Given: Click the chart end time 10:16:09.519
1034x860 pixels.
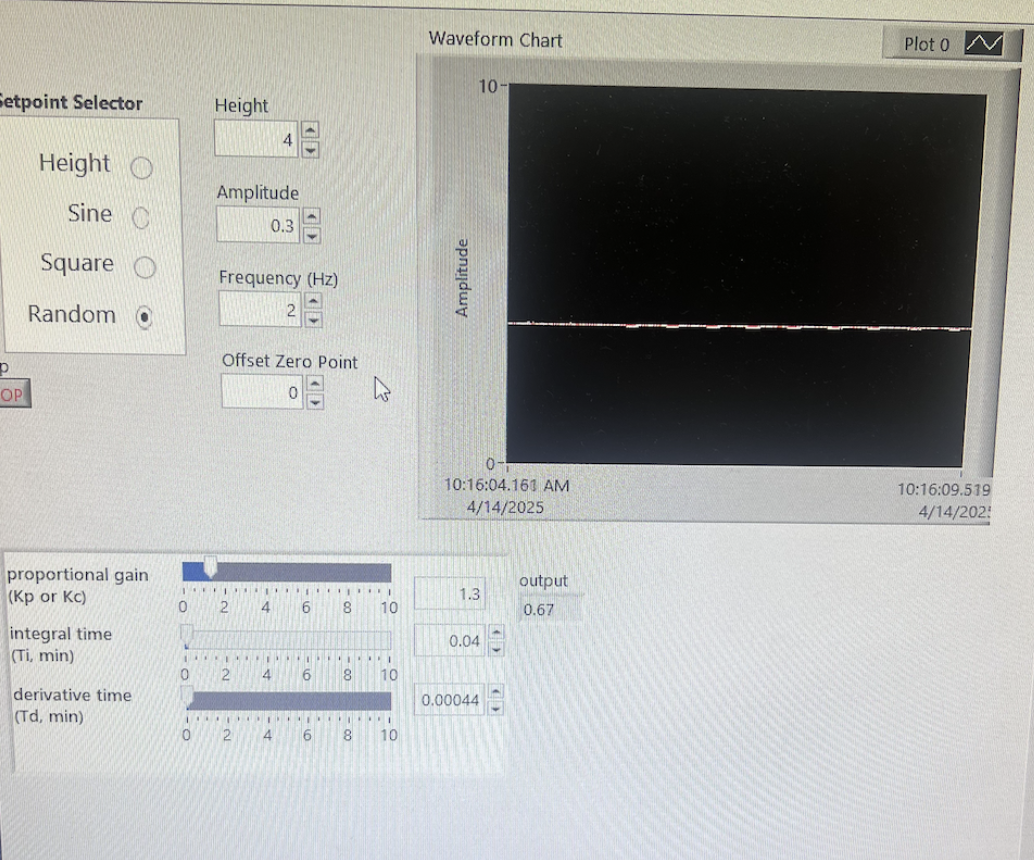Looking at the screenshot, I should tap(944, 489).
